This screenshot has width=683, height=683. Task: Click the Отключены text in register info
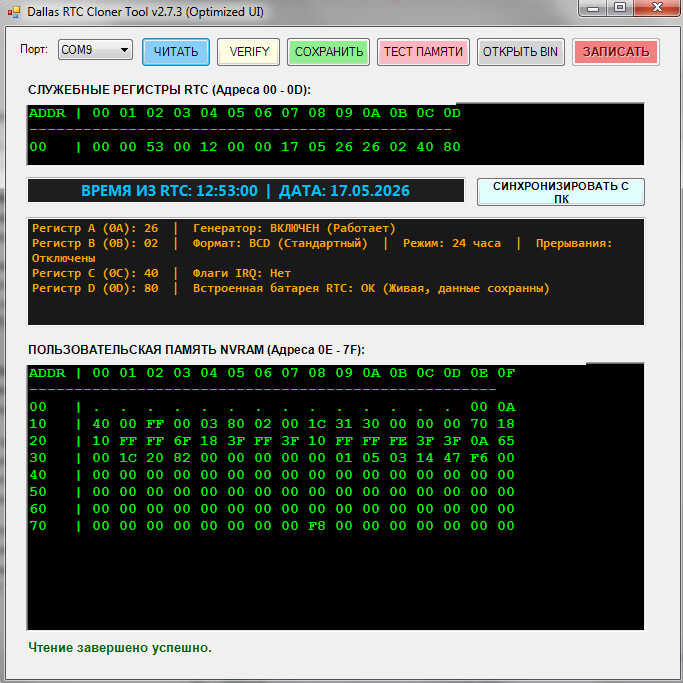(x=64, y=258)
